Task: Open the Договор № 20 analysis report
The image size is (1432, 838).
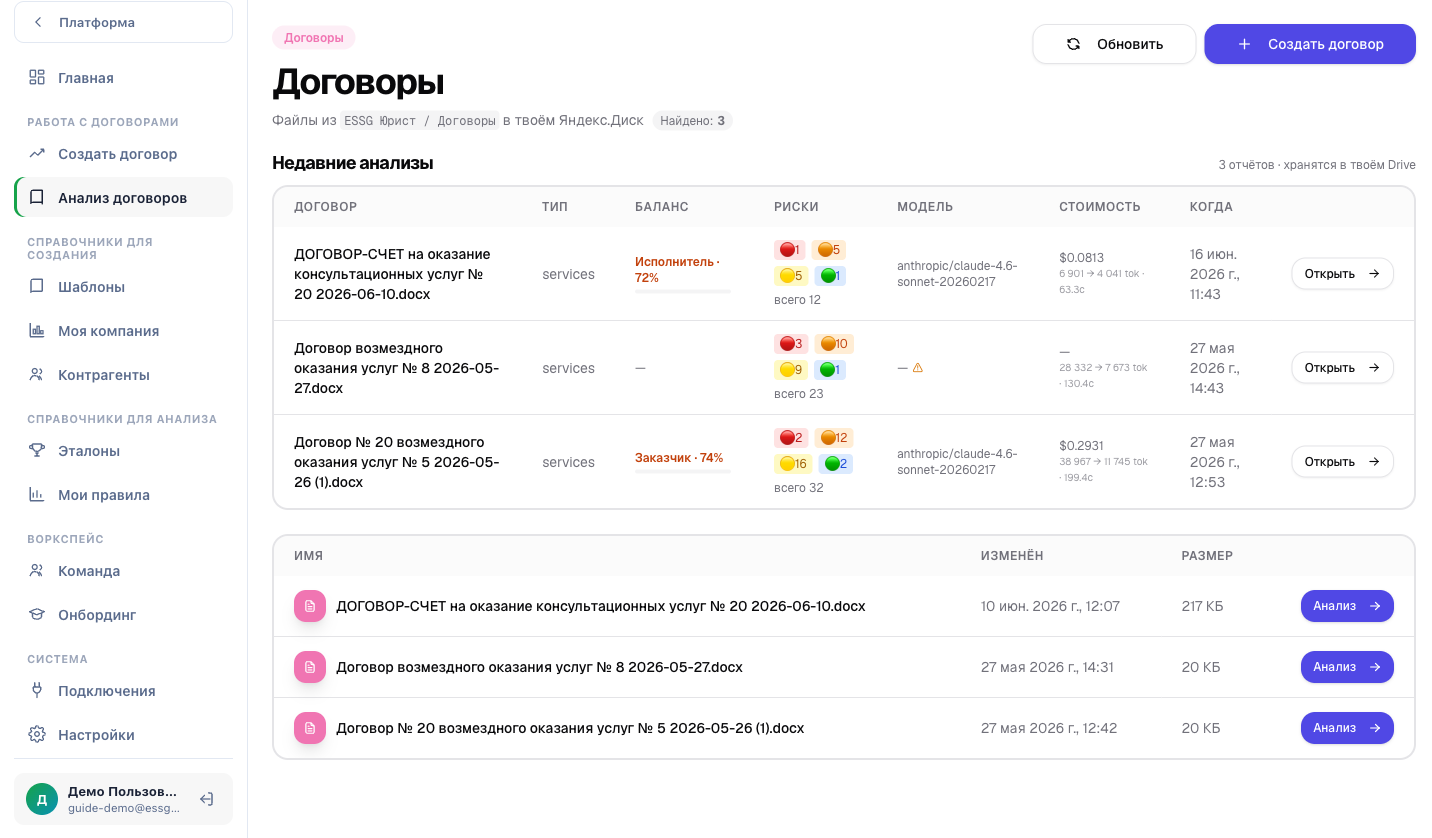Action: pyautogui.click(x=1342, y=462)
